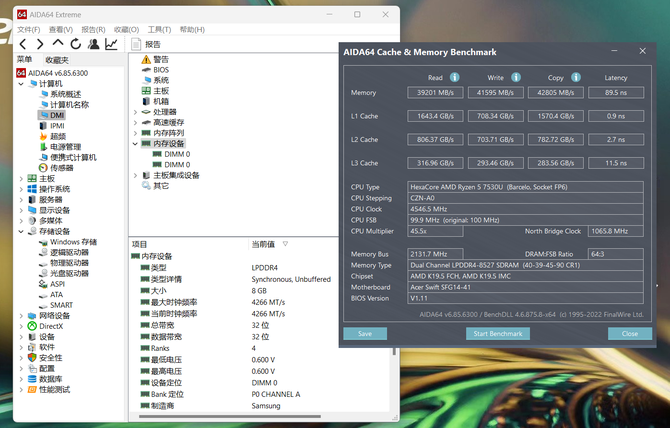
Task: Collapse the 存储设备 tree node
Action: (x=21, y=232)
